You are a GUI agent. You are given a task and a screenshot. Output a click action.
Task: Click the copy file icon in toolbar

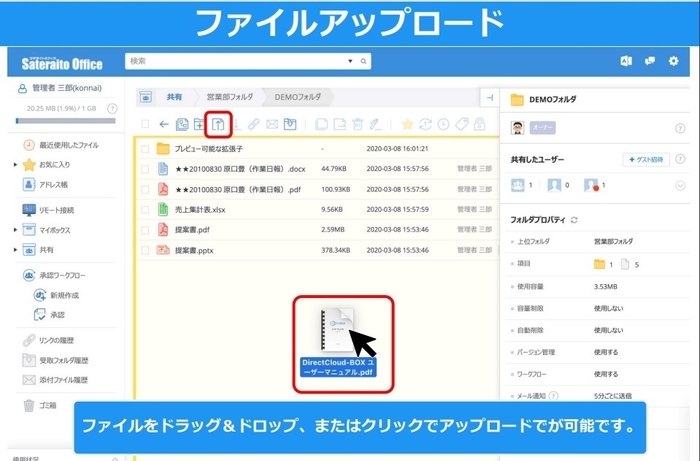321,124
